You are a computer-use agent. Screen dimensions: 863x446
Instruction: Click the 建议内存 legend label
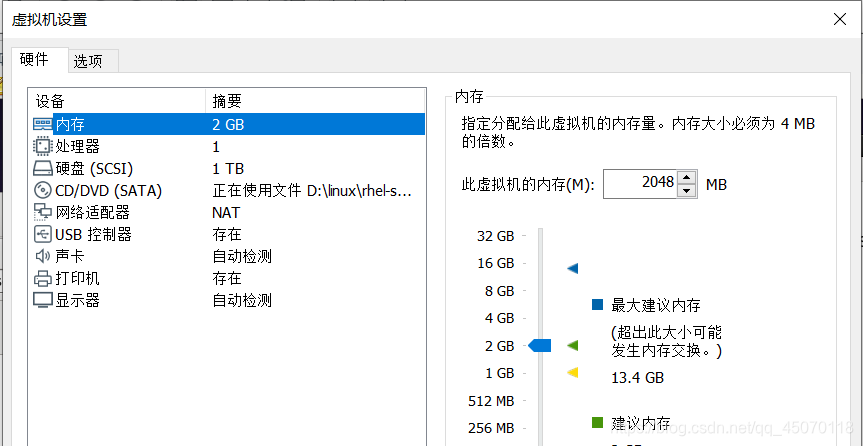641,423
